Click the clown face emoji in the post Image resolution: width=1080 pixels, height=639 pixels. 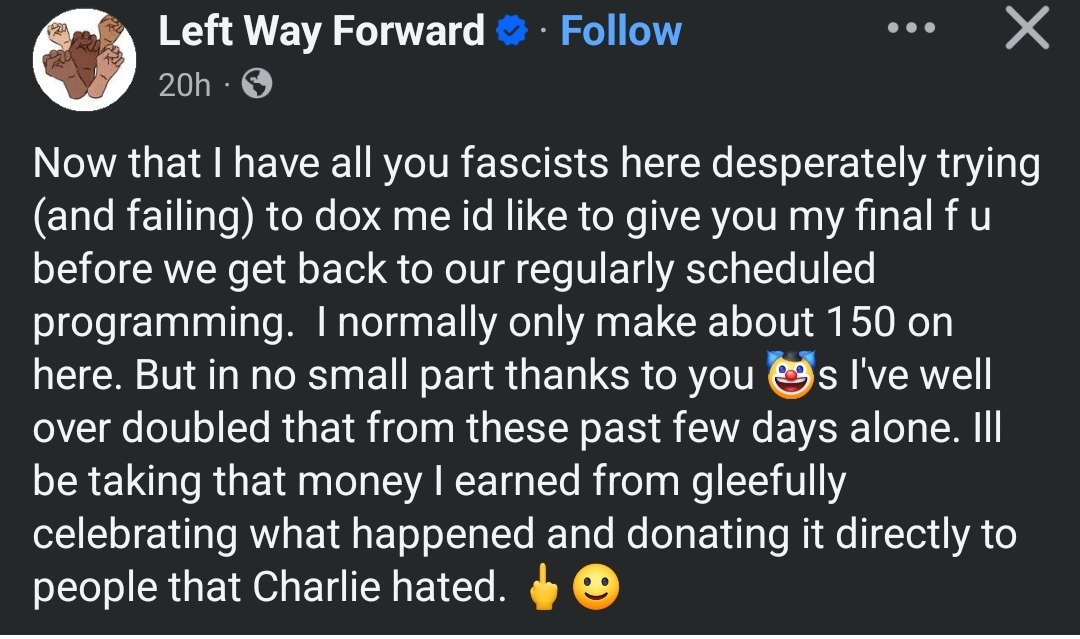pos(791,375)
